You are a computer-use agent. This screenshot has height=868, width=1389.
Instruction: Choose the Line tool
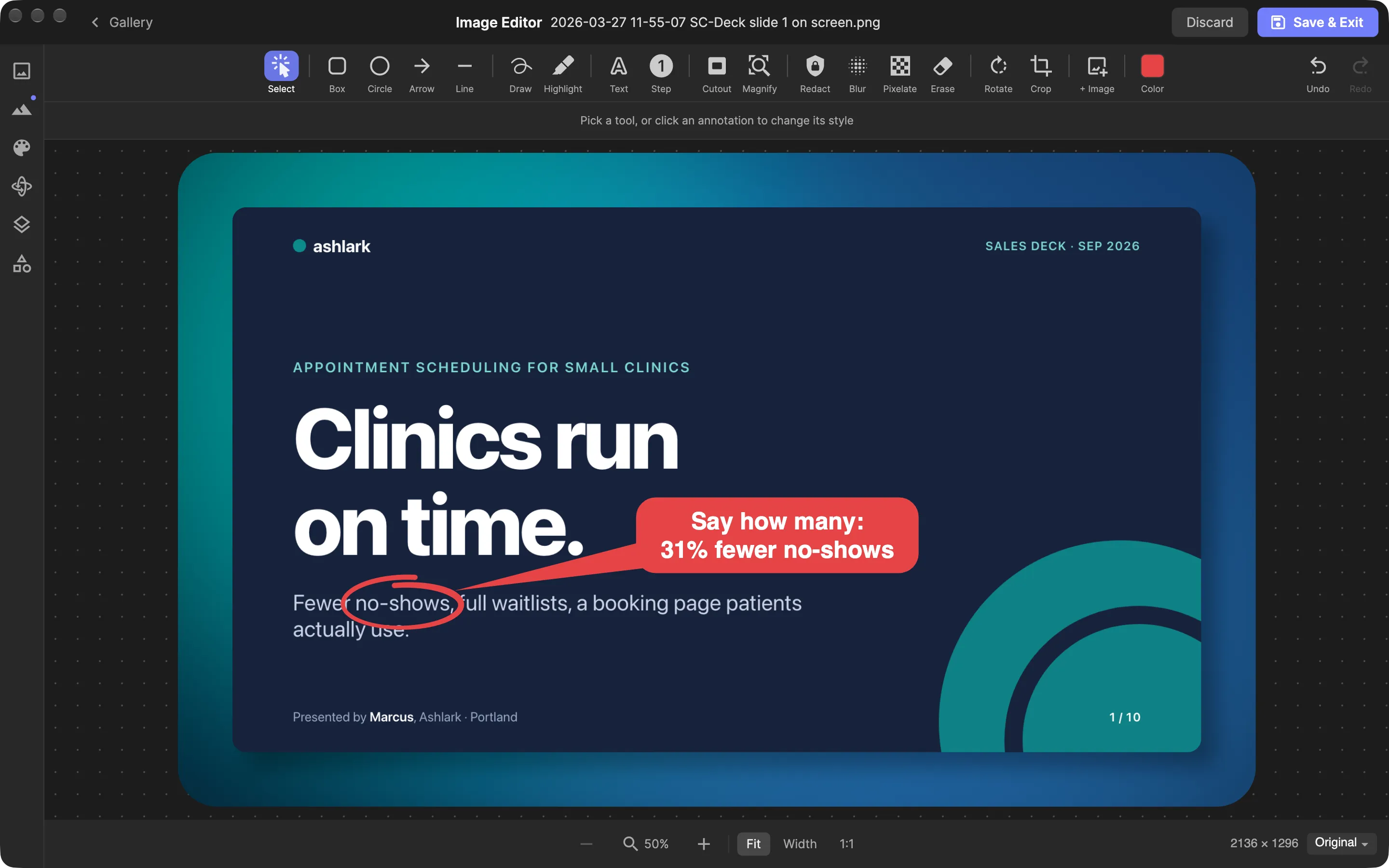click(x=464, y=73)
